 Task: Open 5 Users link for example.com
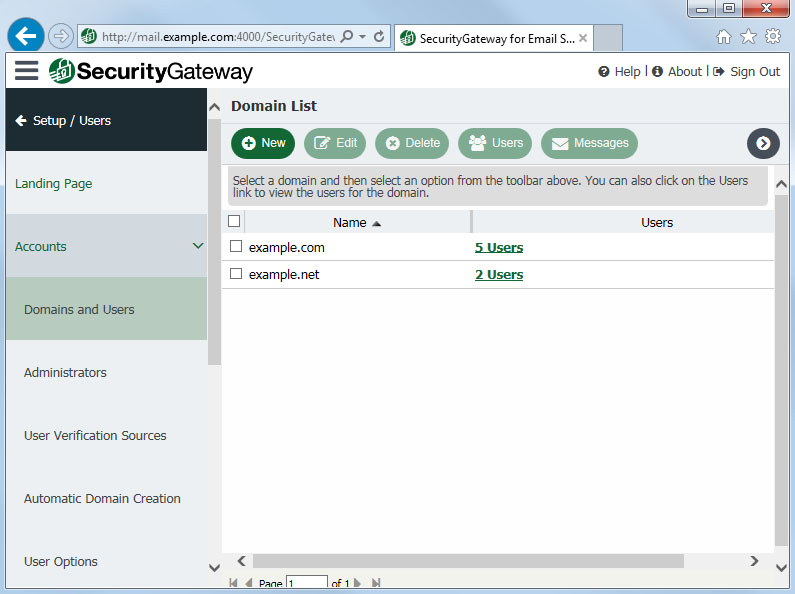pyautogui.click(x=499, y=247)
